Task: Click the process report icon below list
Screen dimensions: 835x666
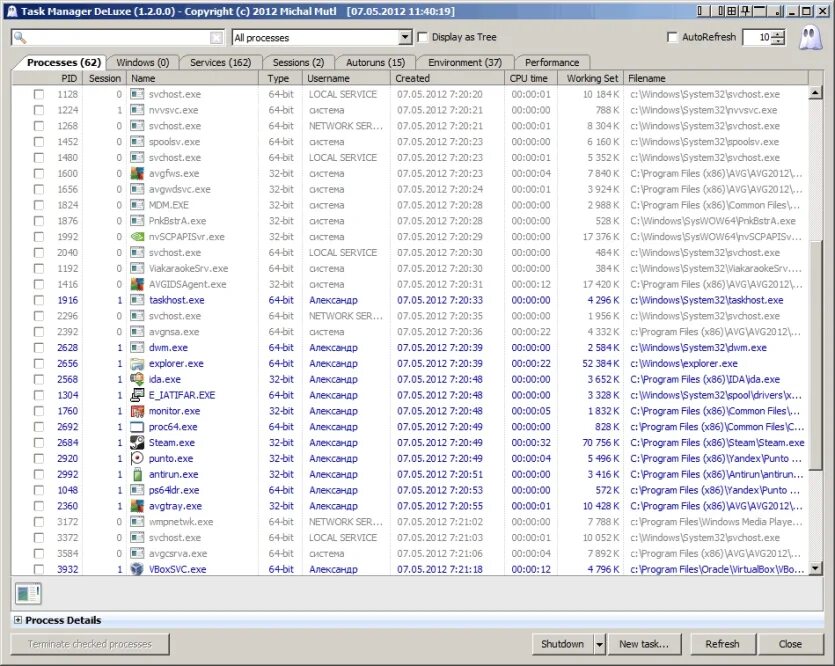Action: click(28, 593)
